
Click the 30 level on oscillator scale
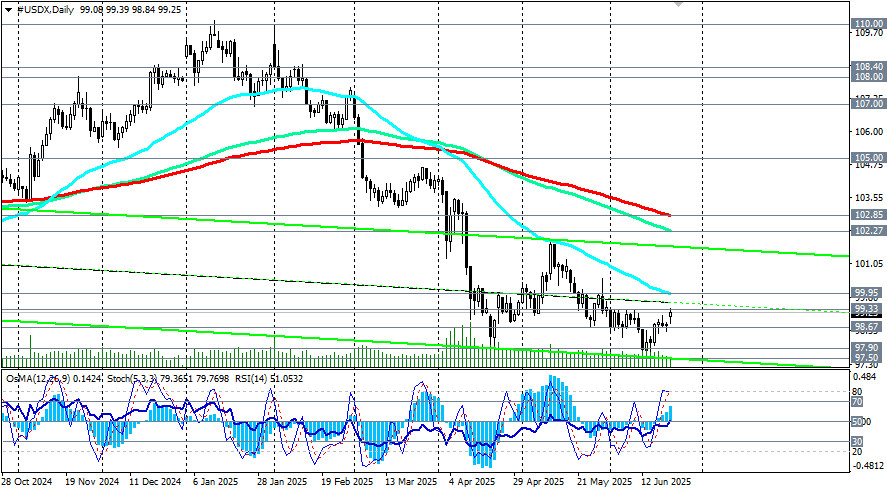point(858,442)
